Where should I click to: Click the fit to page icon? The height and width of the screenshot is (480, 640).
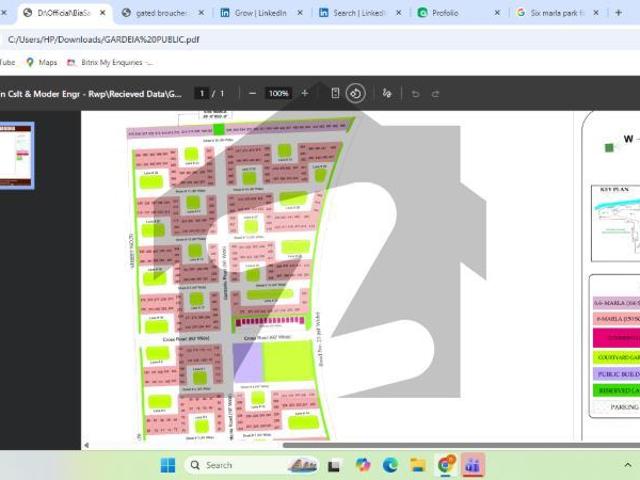click(335, 93)
